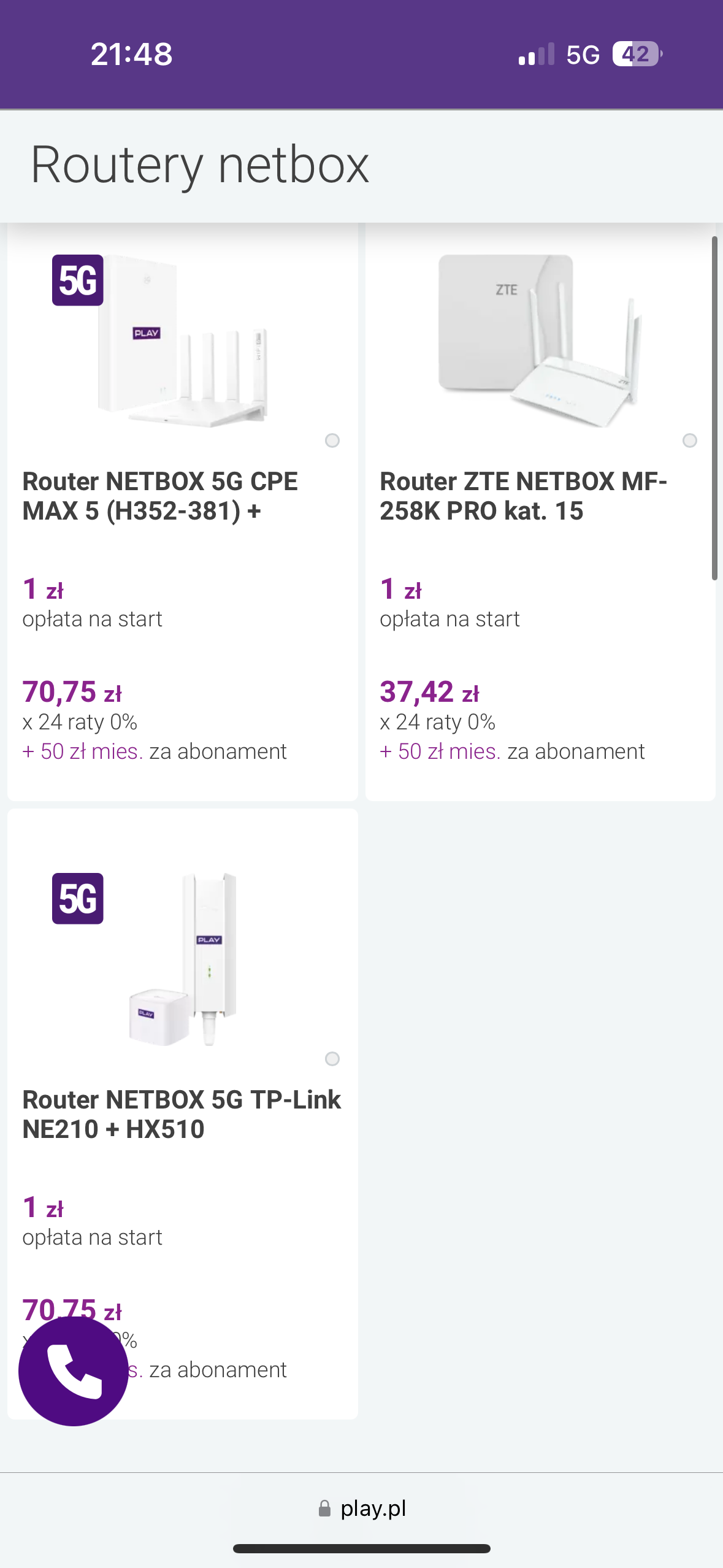Open the Router ZTE NETBOX MF-258K PRO title
Viewport: 723px width, 1568px height.
pyautogui.click(x=523, y=496)
